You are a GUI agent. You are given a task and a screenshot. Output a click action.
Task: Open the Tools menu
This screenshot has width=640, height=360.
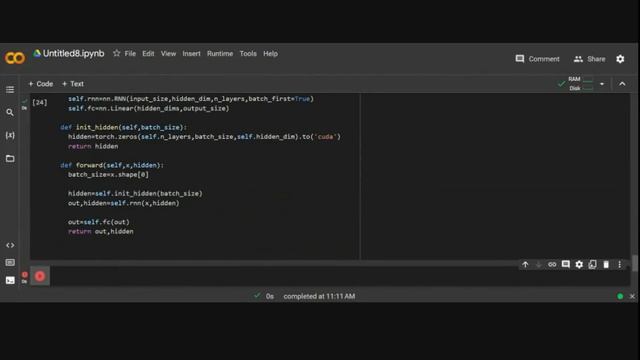point(248,53)
